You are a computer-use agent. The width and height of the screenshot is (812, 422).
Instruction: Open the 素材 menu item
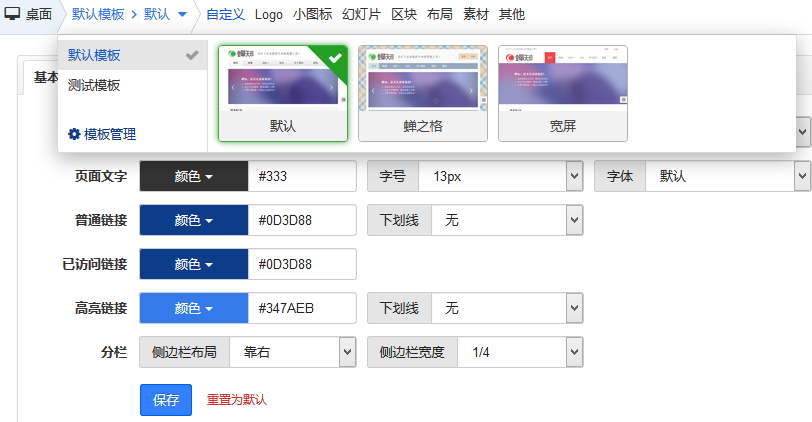click(x=476, y=14)
